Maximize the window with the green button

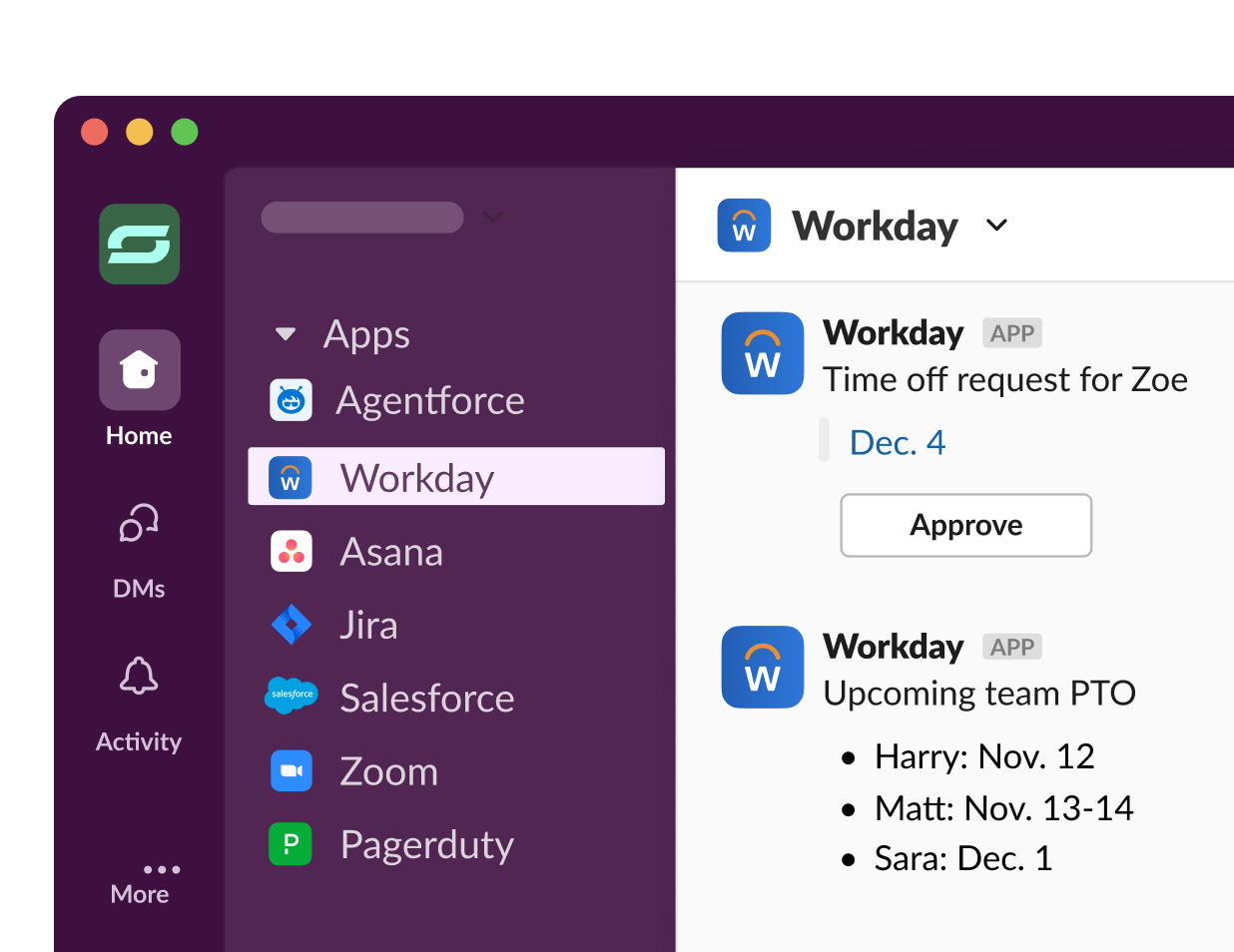pyautogui.click(x=185, y=132)
